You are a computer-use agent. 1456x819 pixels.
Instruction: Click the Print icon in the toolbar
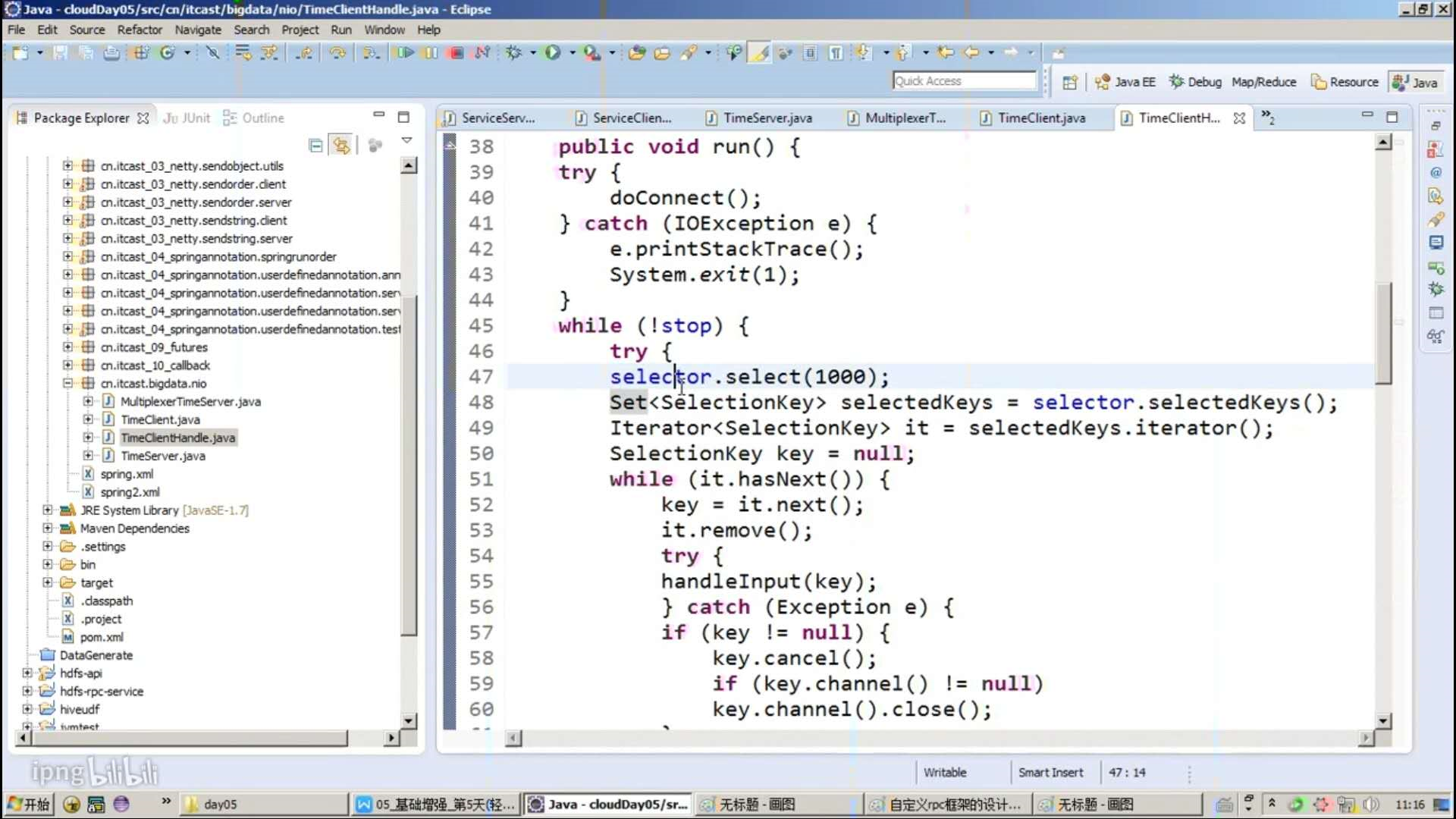point(111,52)
